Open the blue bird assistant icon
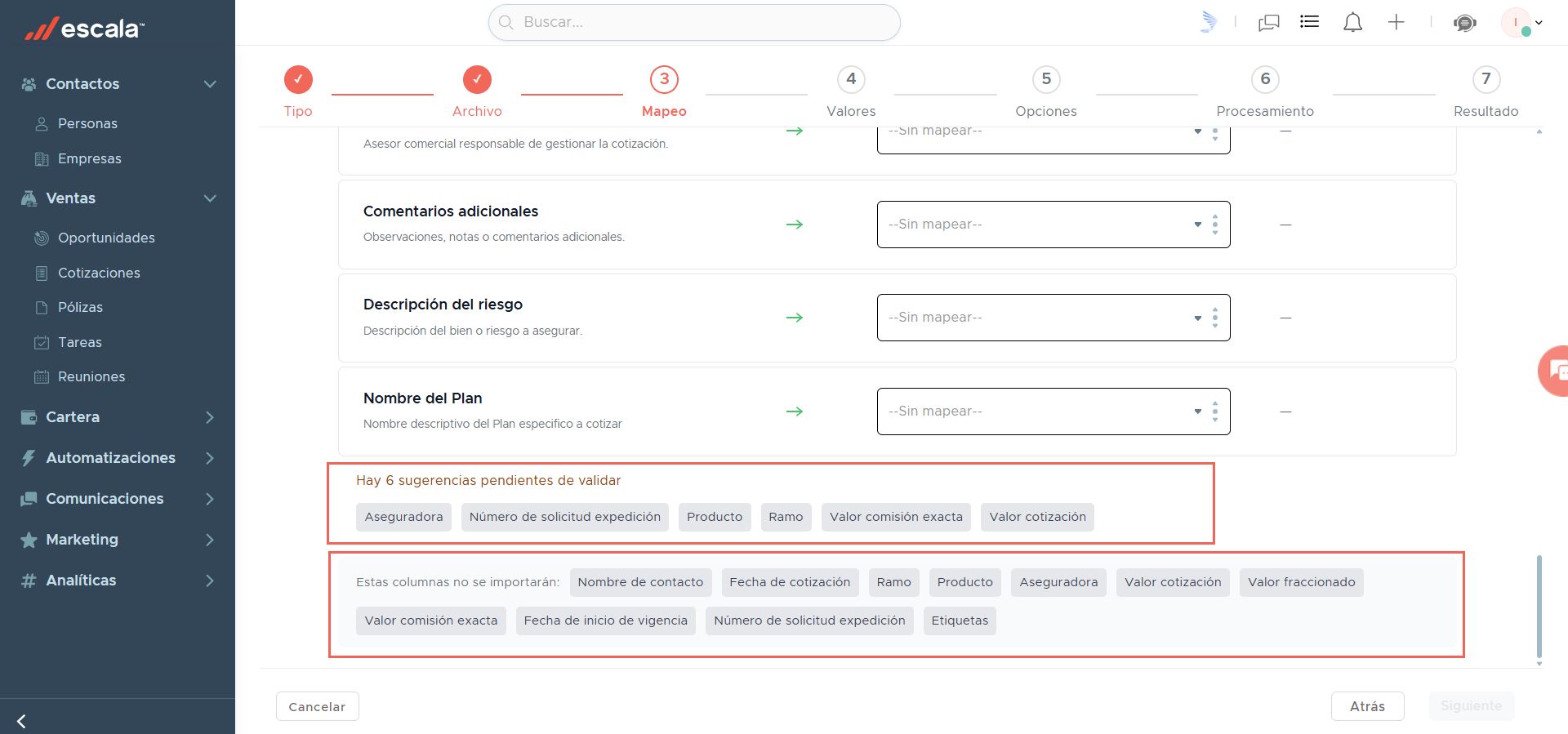 tap(1209, 22)
